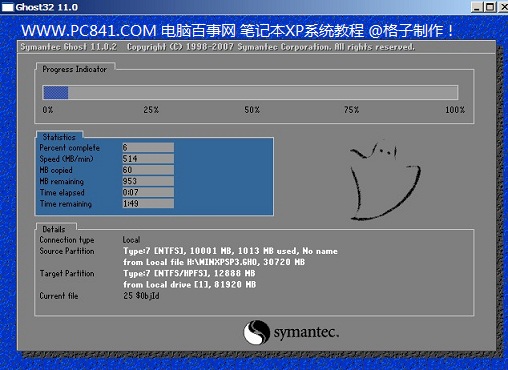
Task: Click the 'from Local file H:\WINXPSP3.GHO' line
Action: click(x=214, y=262)
